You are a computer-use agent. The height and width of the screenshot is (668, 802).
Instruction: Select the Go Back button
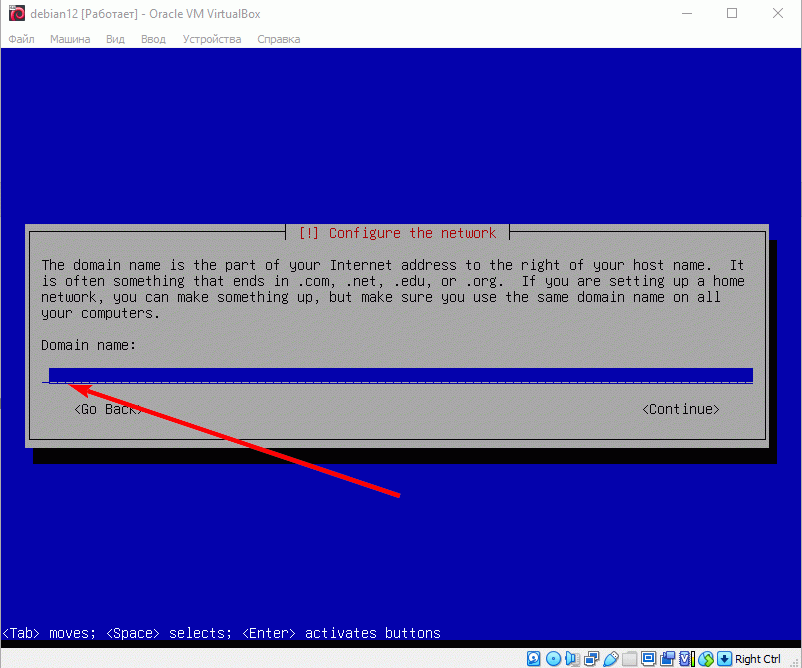[x=108, y=409]
